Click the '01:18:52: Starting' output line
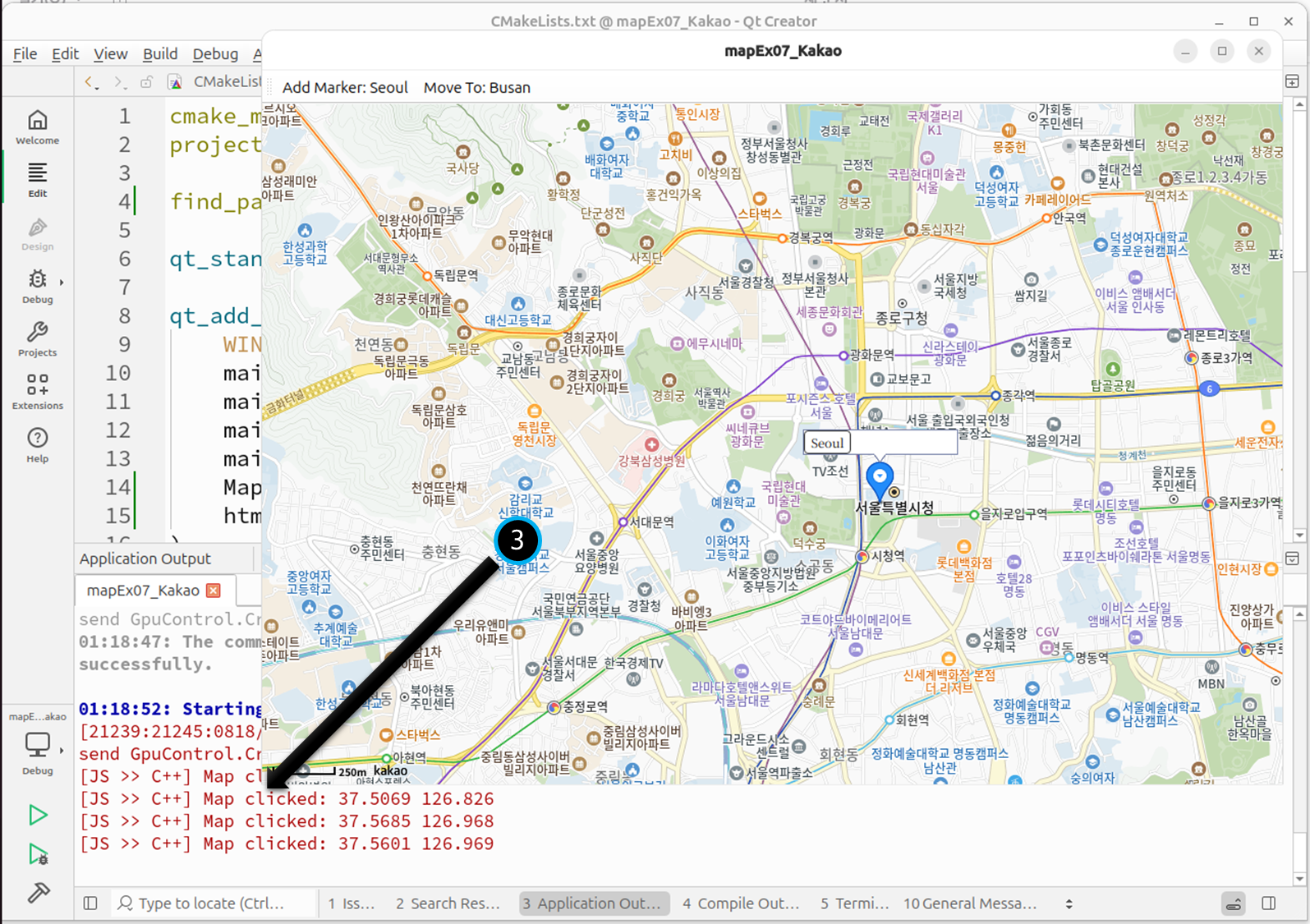 point(170,709)
